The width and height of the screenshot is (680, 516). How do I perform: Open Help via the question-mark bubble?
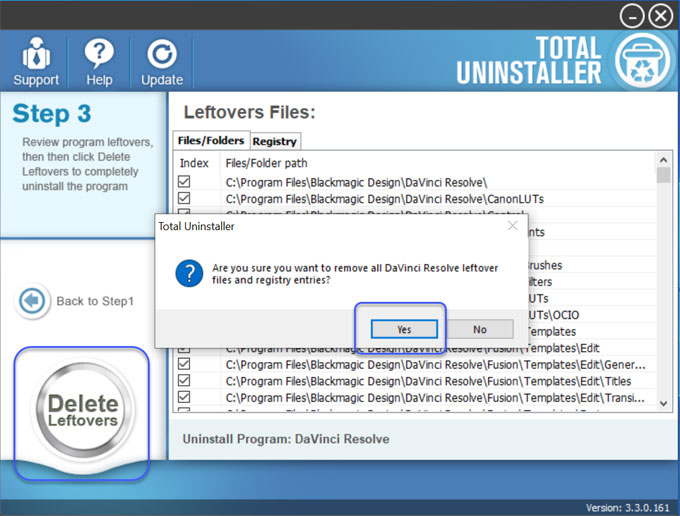(99, 61)
